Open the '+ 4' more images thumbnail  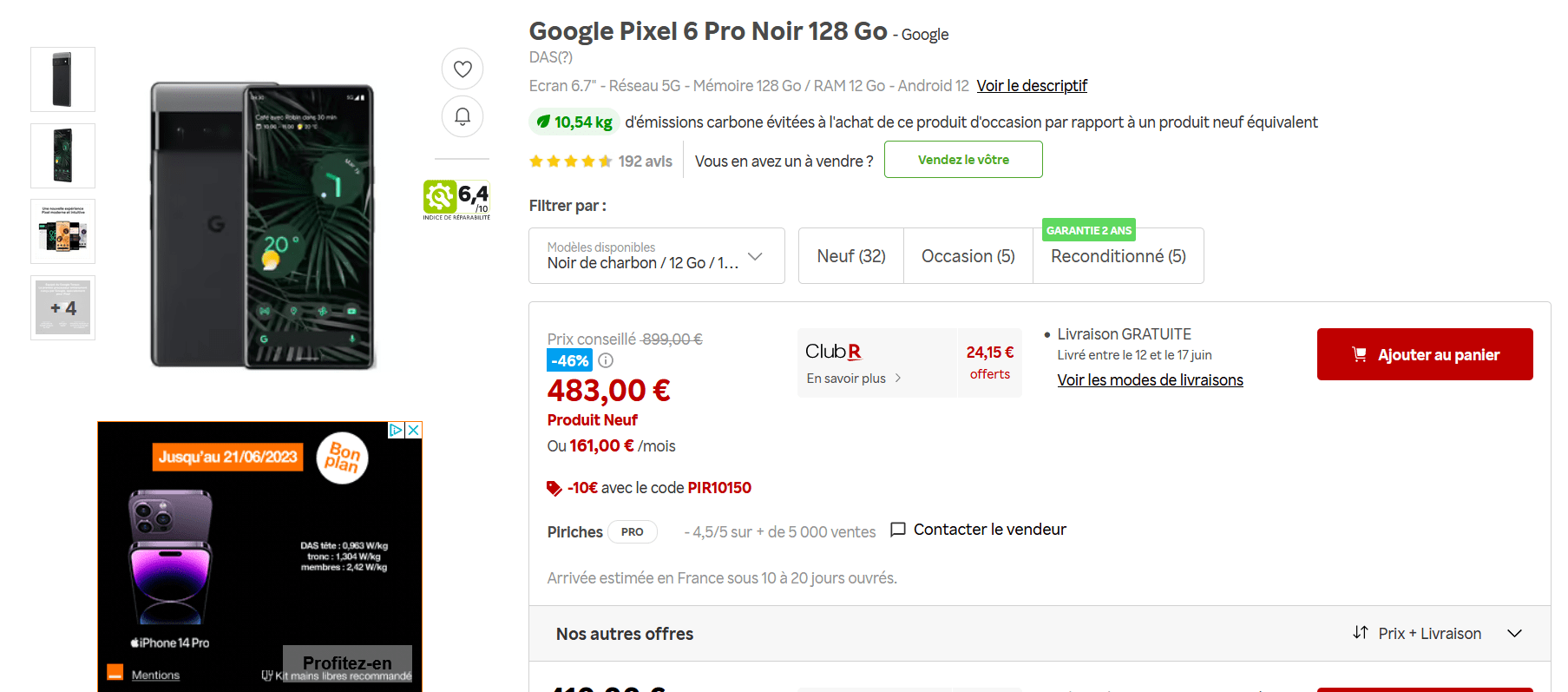[62, 308]
